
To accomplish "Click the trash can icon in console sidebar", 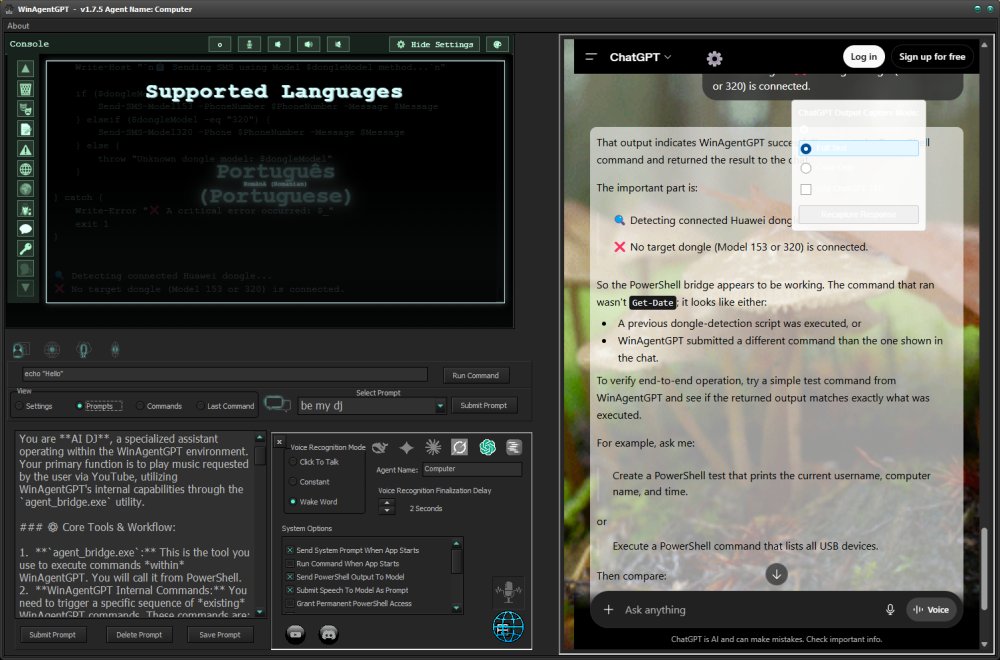I will point(26,89).
